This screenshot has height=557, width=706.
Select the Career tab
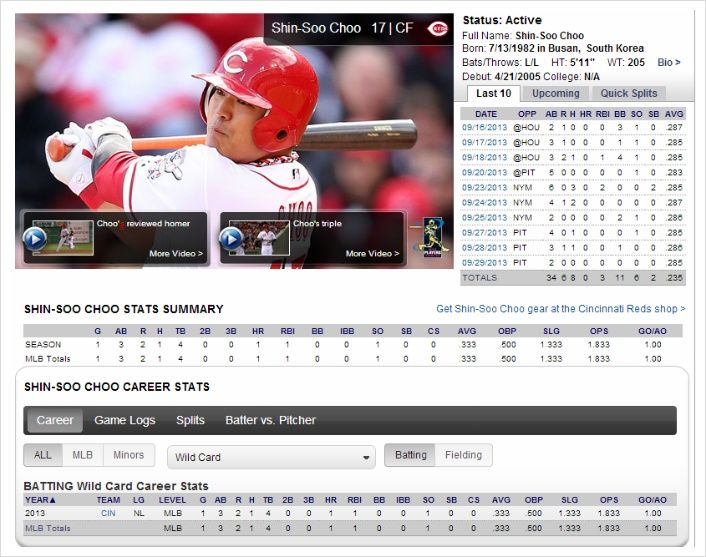(54, 420)
